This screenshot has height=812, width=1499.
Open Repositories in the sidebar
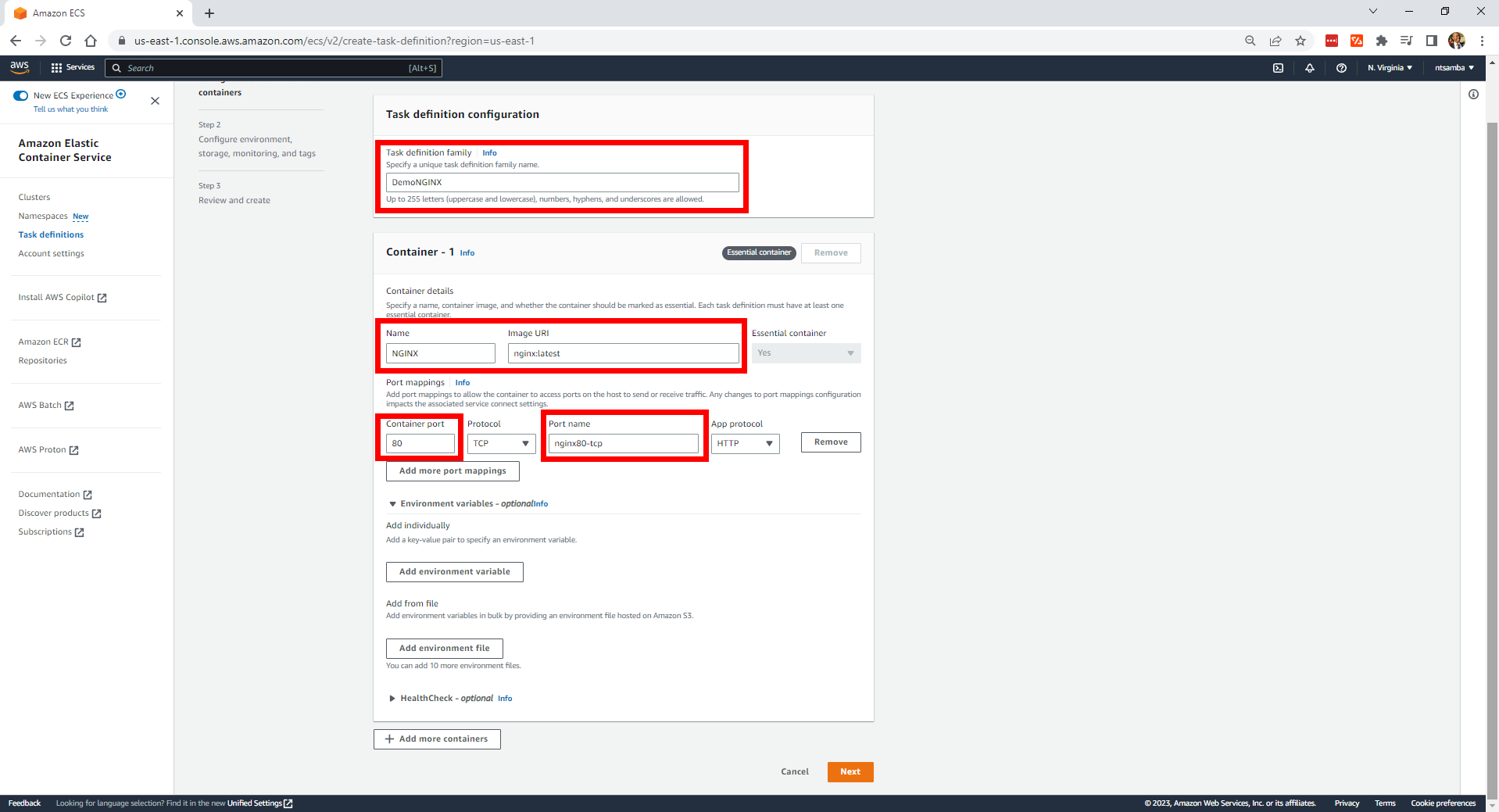42,360
